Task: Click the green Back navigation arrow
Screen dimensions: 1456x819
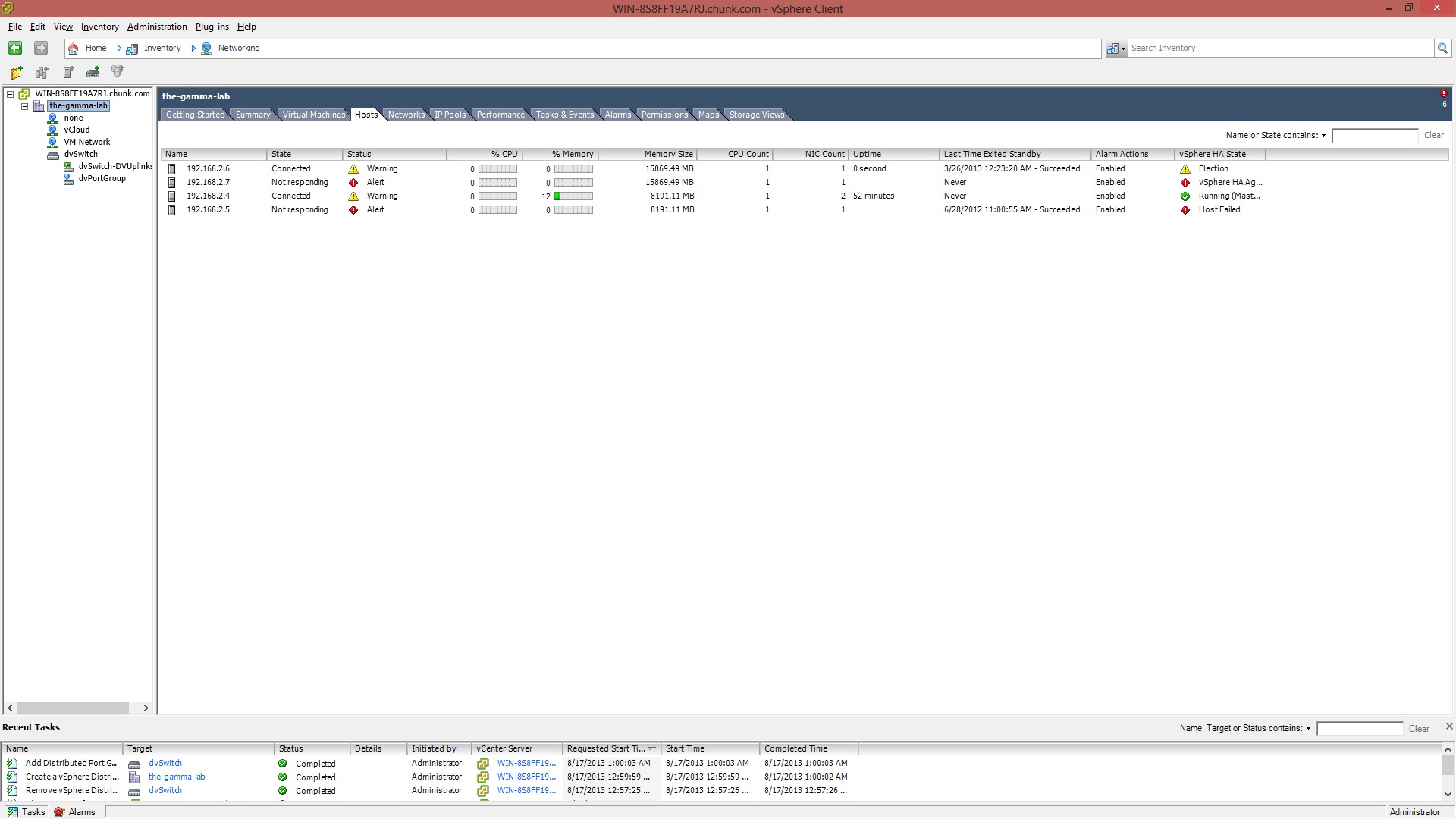Action: point(14,48)
